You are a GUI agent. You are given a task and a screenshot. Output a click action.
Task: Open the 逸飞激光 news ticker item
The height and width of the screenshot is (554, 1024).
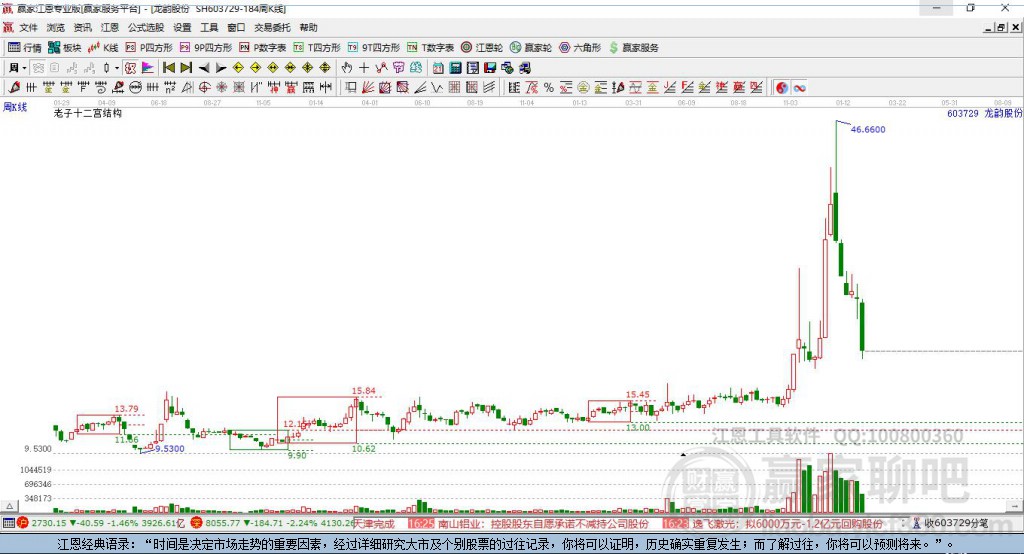(x=773, y=524)
